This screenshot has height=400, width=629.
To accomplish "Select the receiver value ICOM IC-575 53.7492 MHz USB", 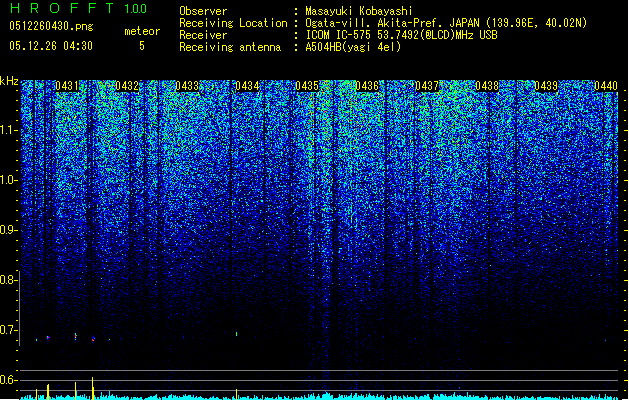I will [401, 35].
